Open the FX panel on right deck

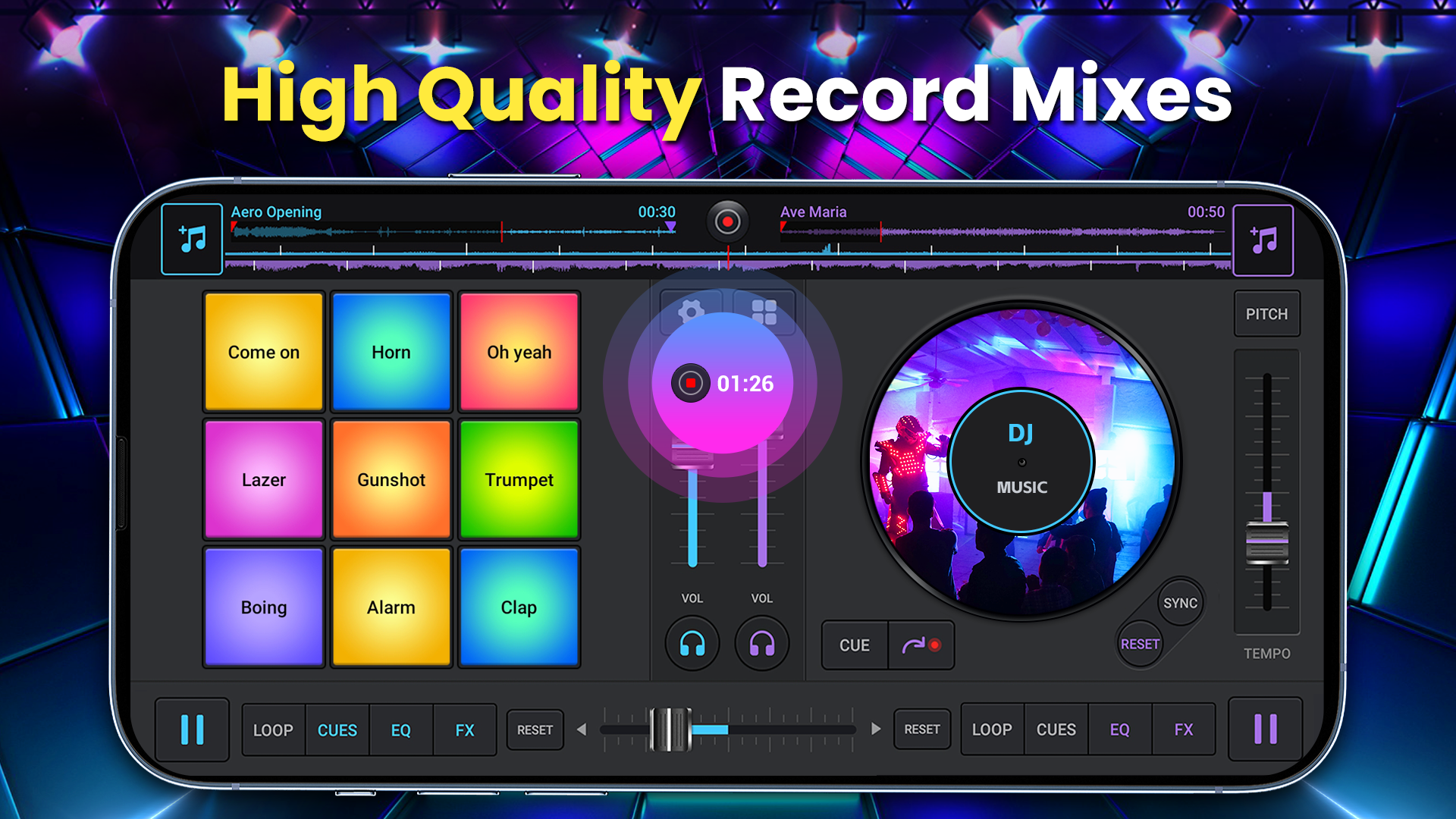1184,730
